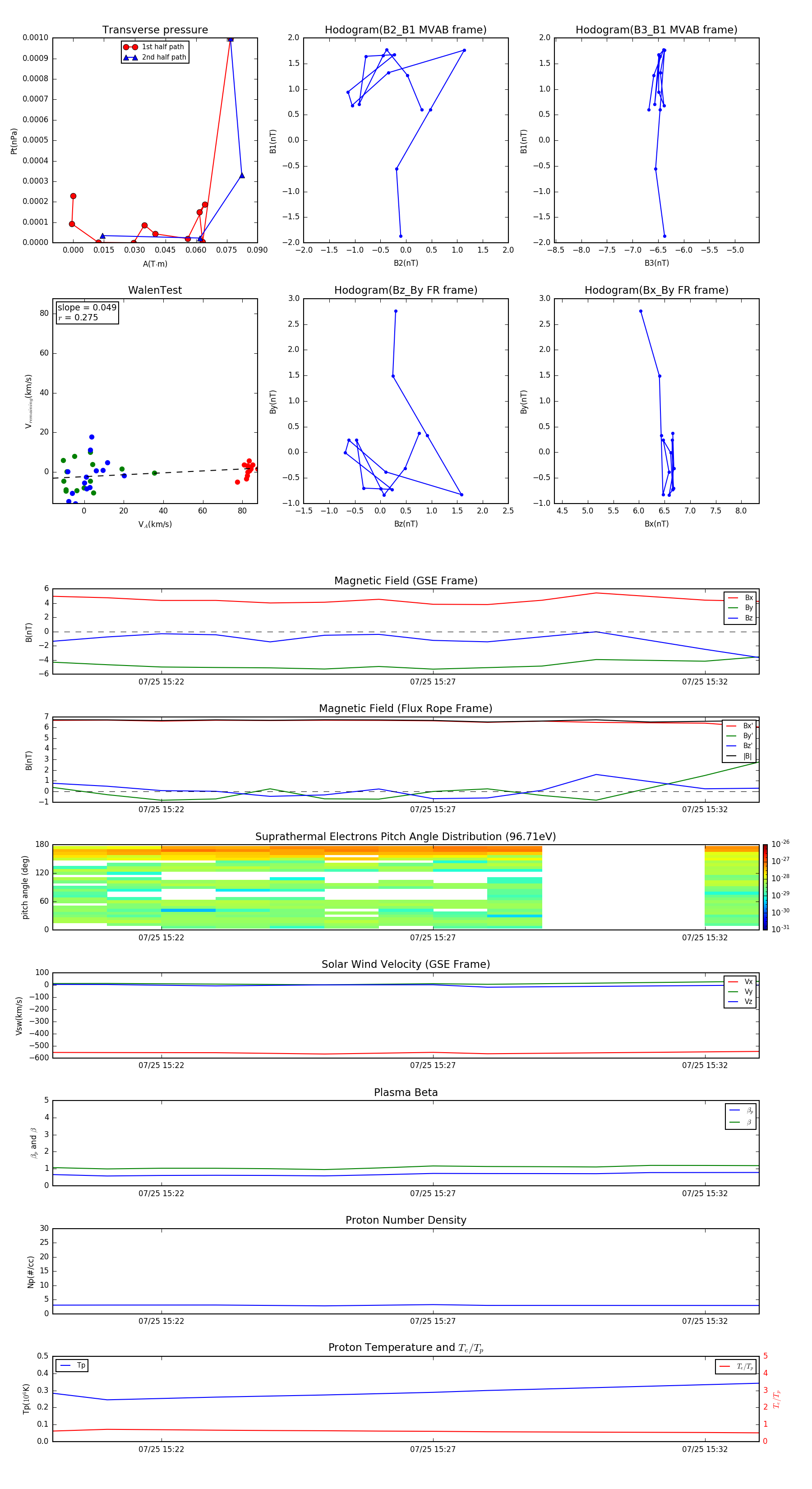Viewport: 812px width, 1489px height.
Task: Click the "Pt(nPa)" y-axis label
Action: [14, 141]
